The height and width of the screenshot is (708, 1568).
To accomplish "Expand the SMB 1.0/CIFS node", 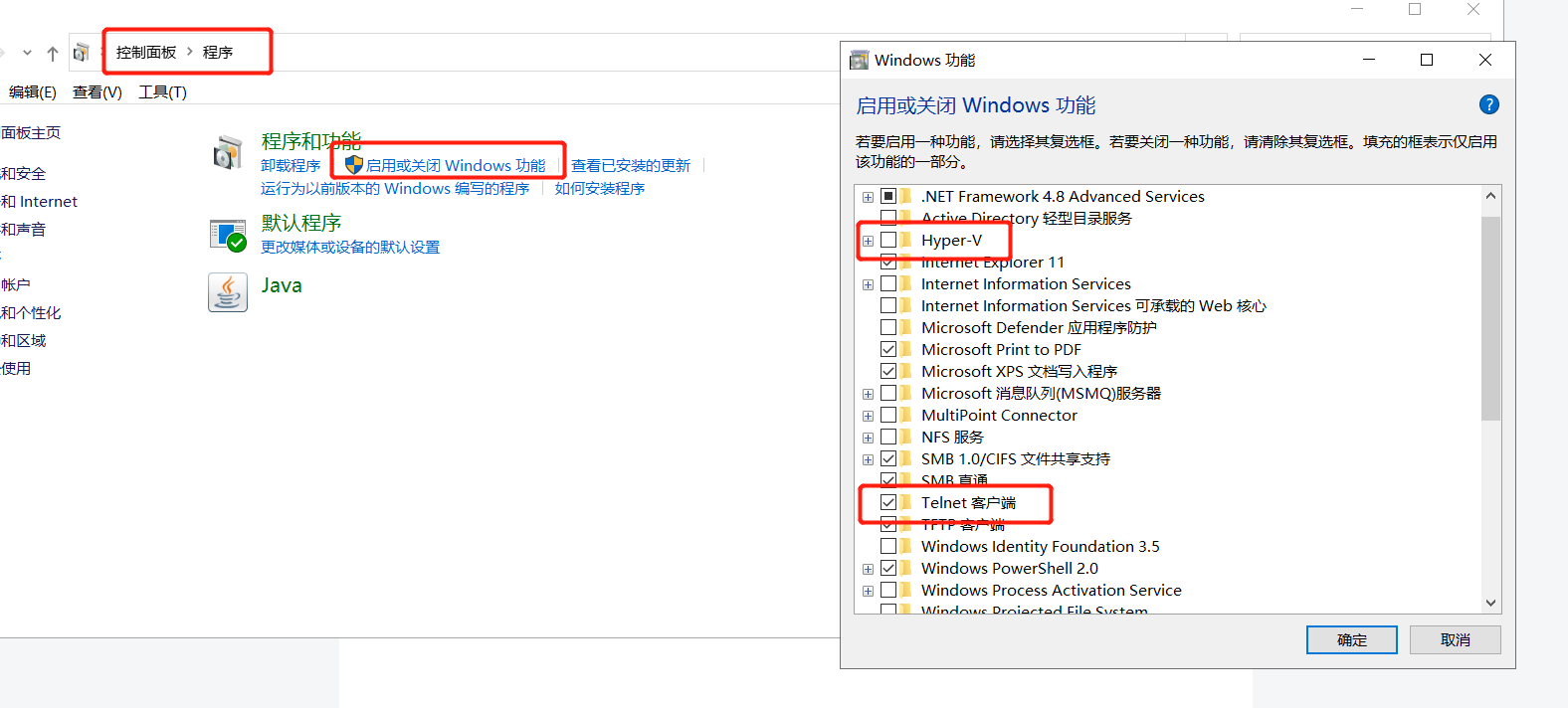I will (x=868, y=459).
